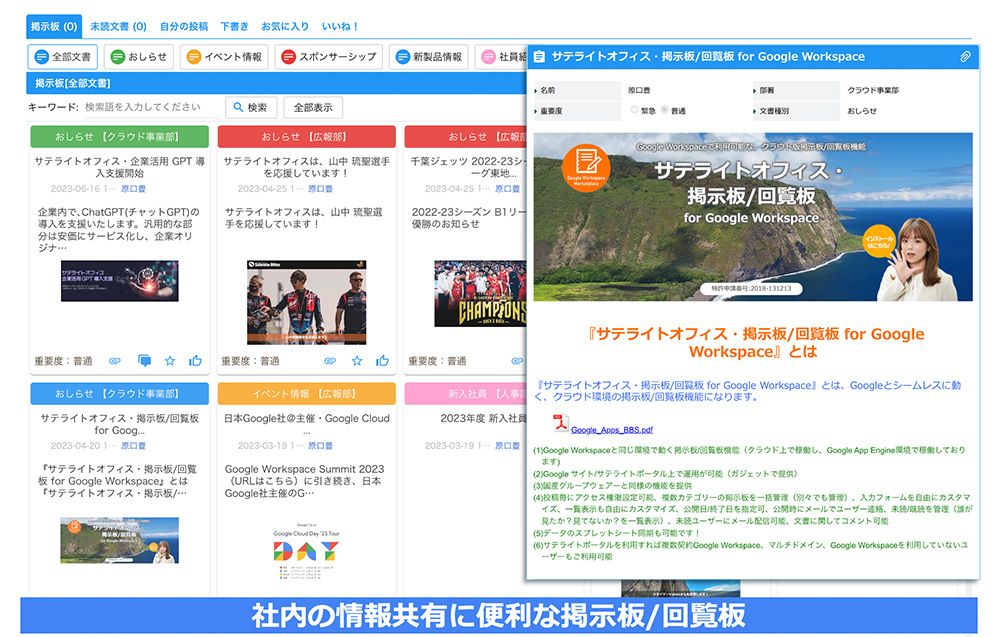
Task: Click the pink 新入社員 card header
Action: point(466,393)
